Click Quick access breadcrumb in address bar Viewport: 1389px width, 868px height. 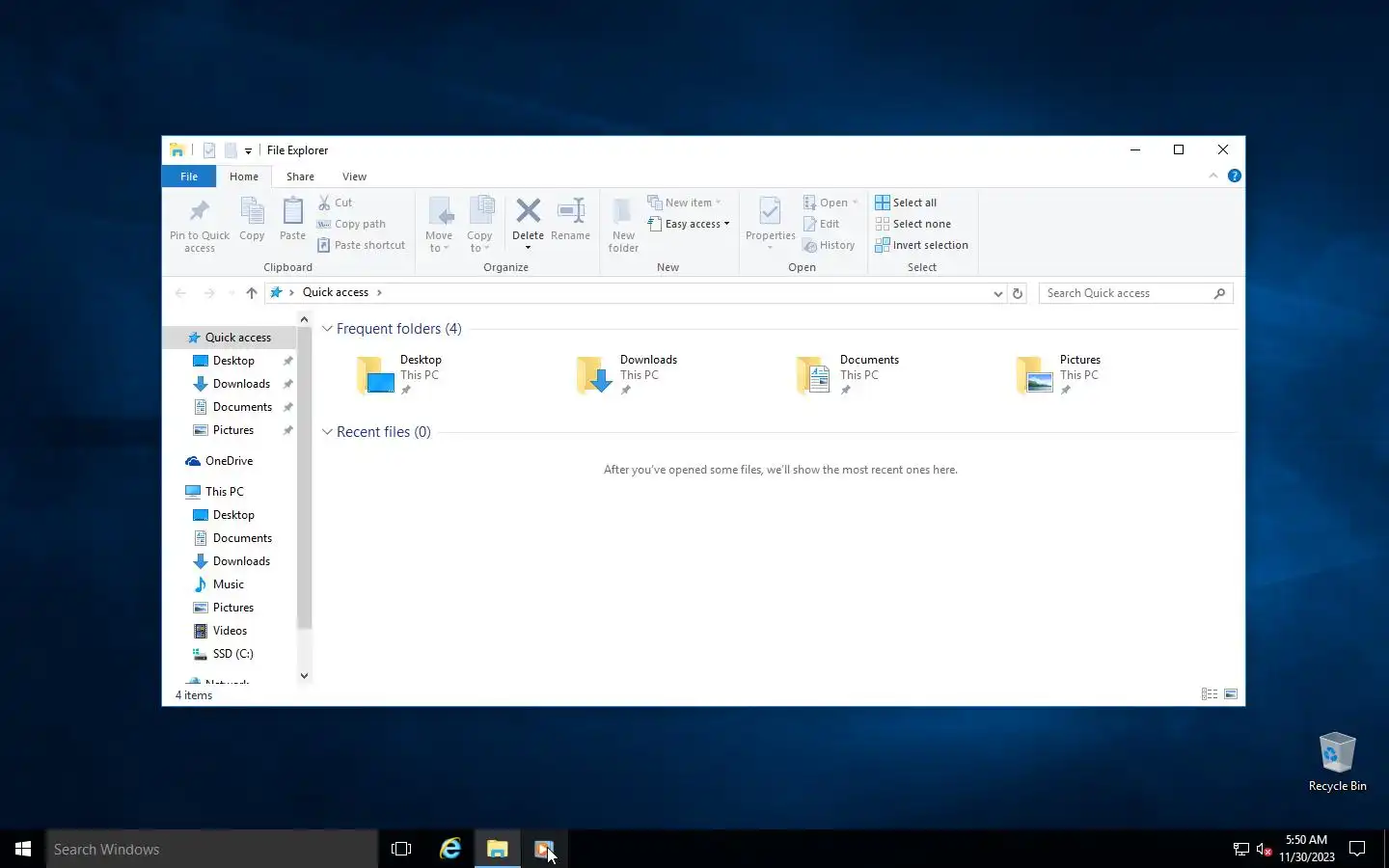335,292
